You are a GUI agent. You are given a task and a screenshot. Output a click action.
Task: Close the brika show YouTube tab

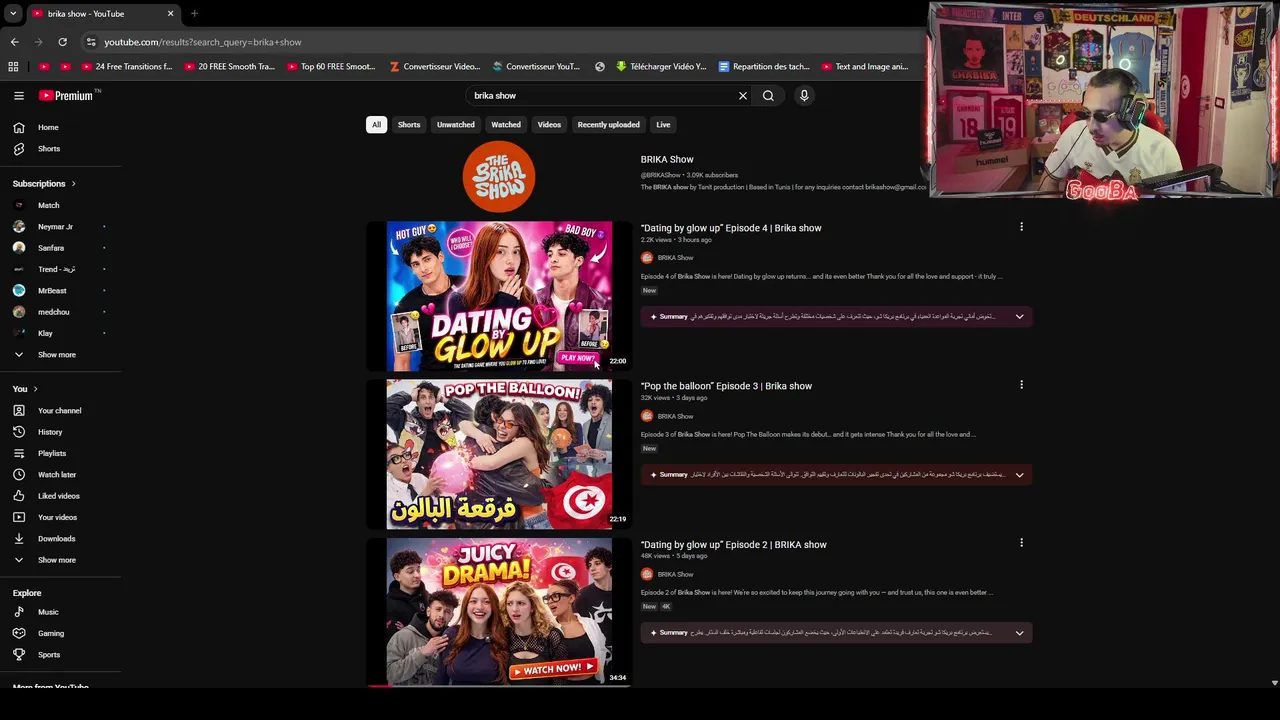tap(170, 14)
